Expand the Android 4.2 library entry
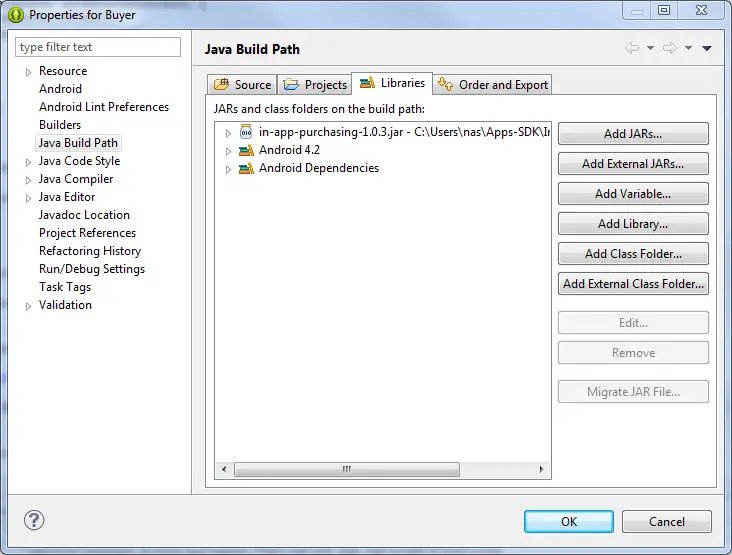 (x=228, y=151)
